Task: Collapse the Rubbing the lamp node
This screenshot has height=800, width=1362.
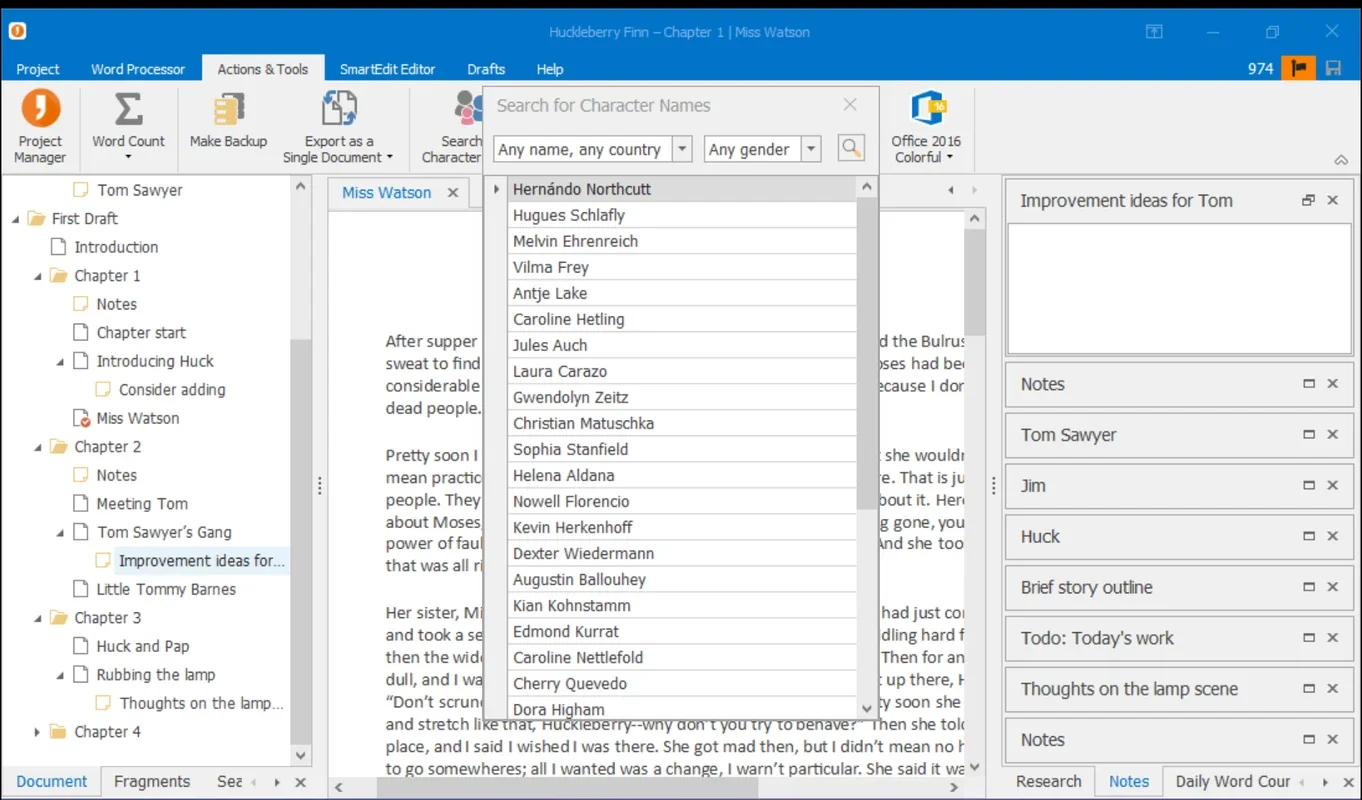Action: [60, 675]
